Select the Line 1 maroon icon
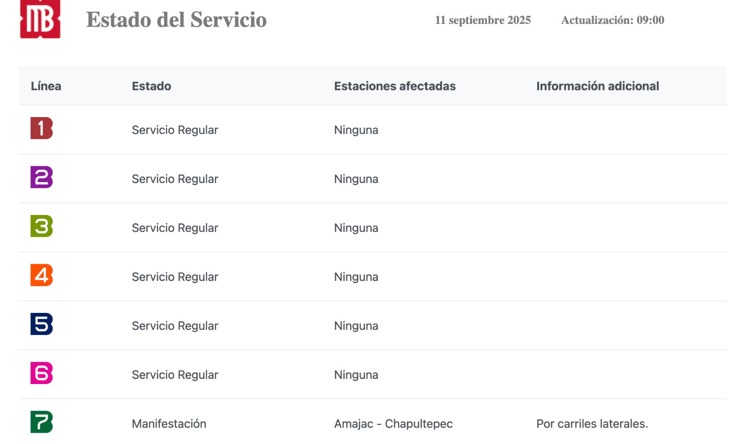The image size is (750, 444). (x=42, y=128)
